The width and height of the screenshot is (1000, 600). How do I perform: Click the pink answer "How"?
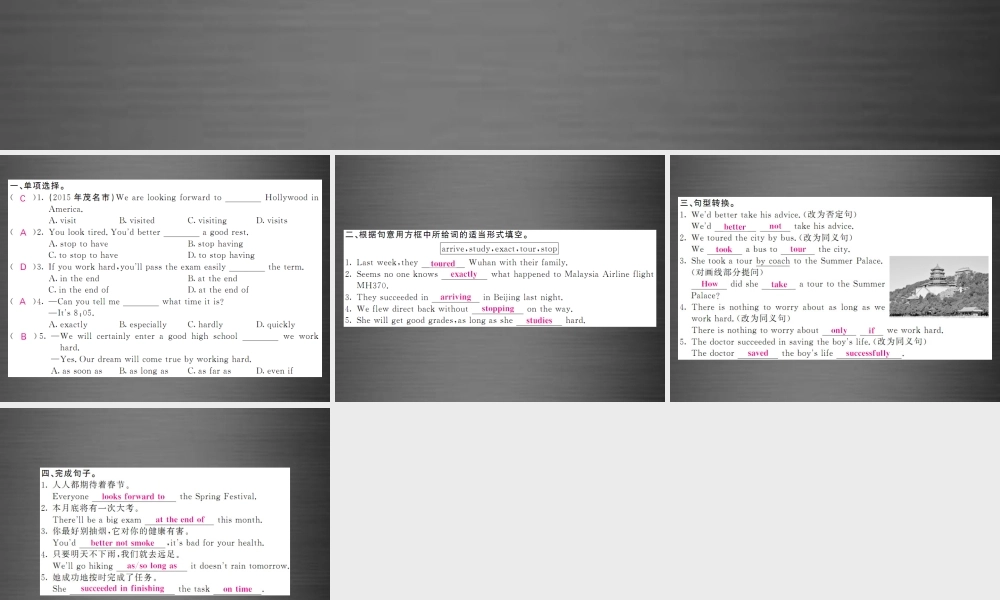pyautogui.click(x=710, y=284)
